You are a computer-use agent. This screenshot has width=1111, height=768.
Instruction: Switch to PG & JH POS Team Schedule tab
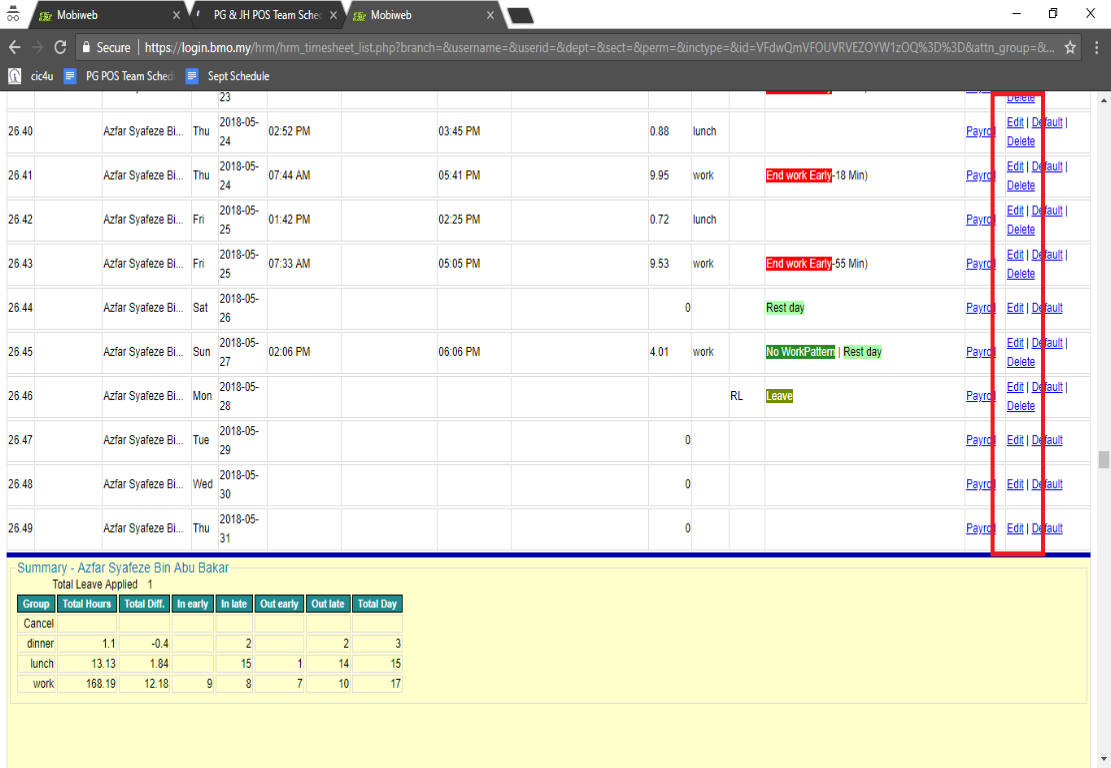coord(266,15)
